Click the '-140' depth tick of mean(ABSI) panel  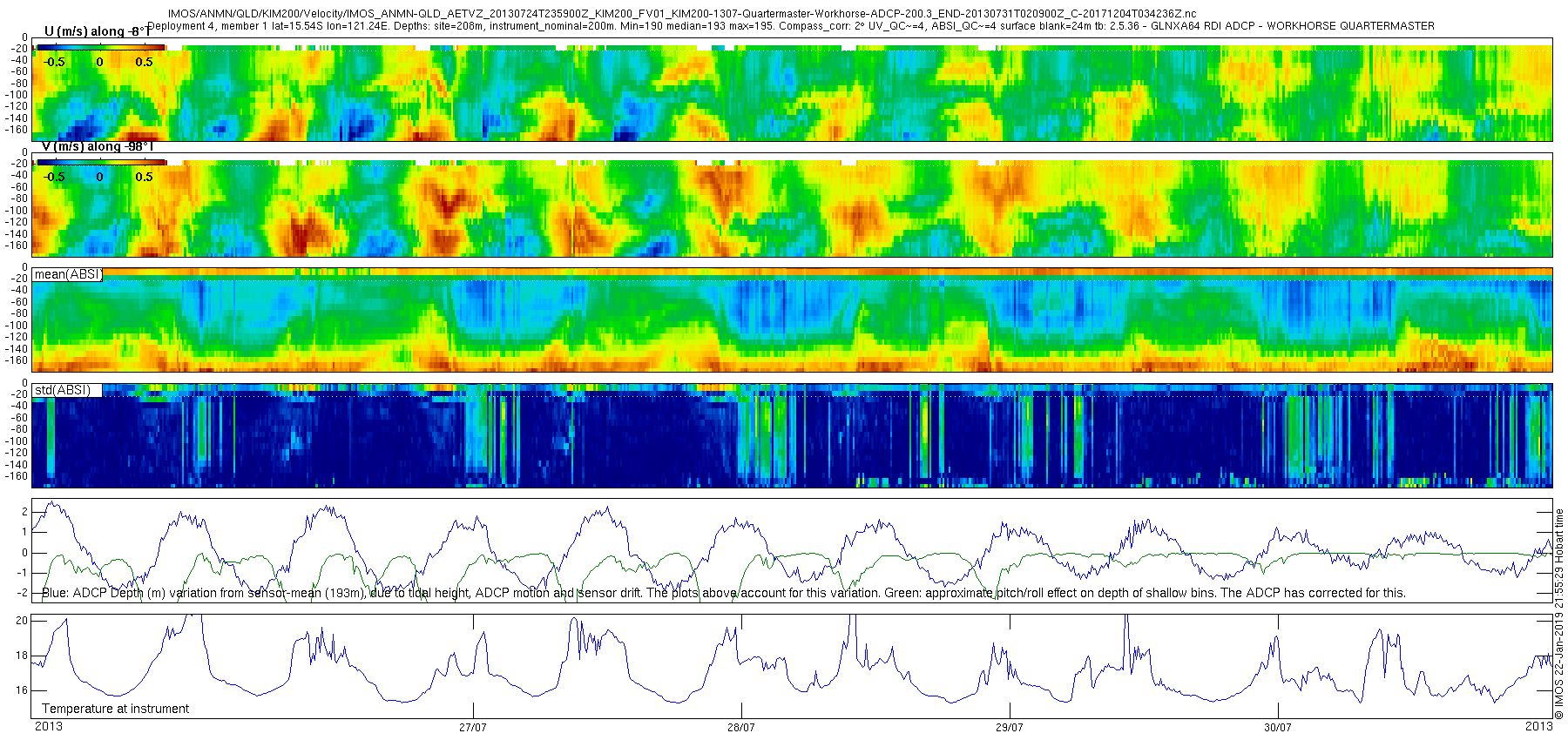tap(17, 348)
